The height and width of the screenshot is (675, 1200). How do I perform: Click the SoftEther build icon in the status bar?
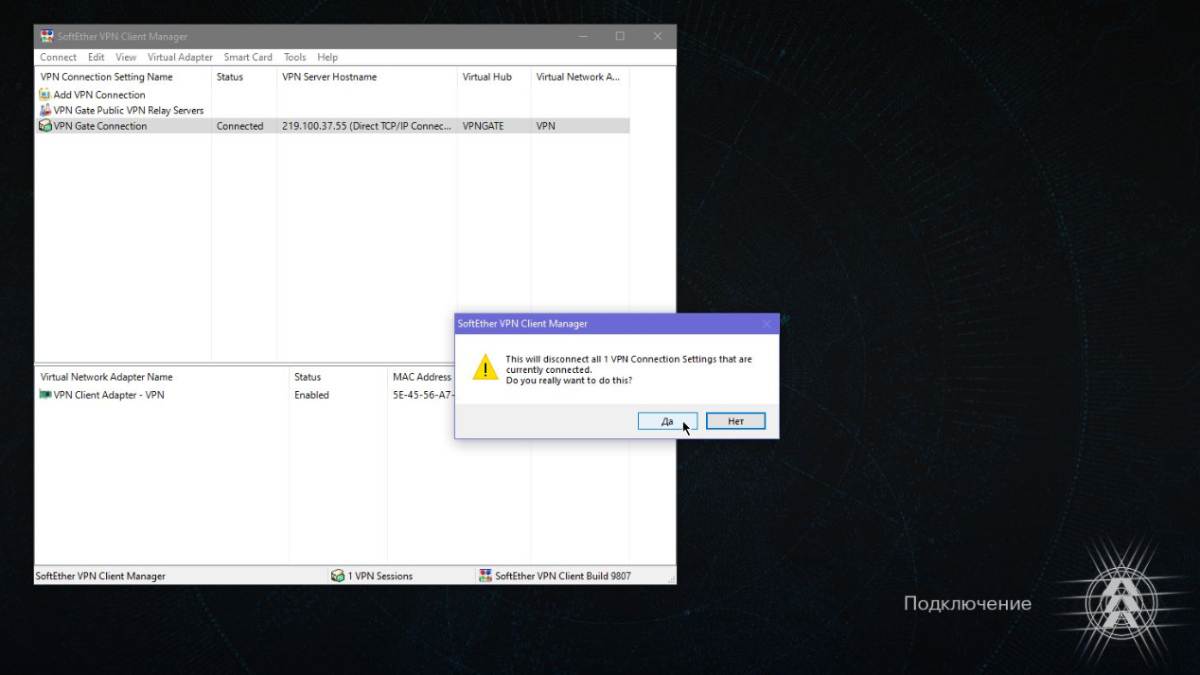[485, 576]
